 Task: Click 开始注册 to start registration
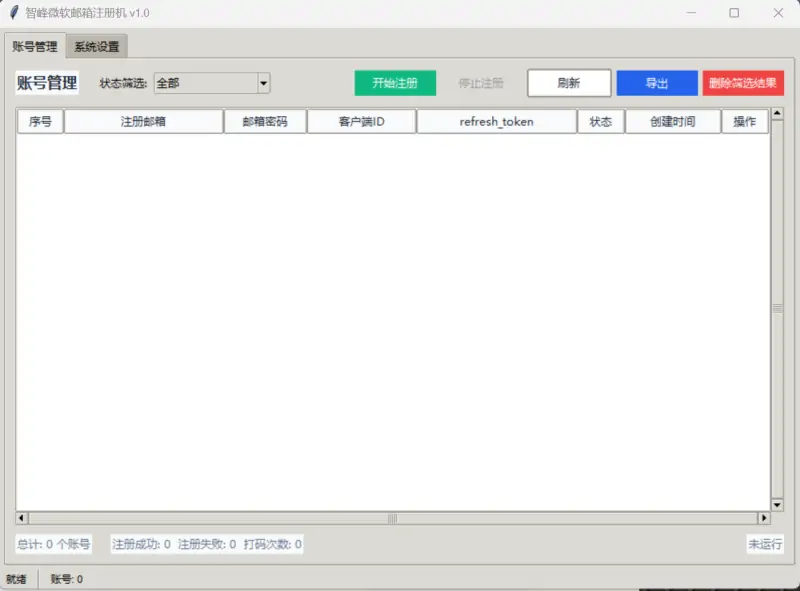[x=394, y=83]
